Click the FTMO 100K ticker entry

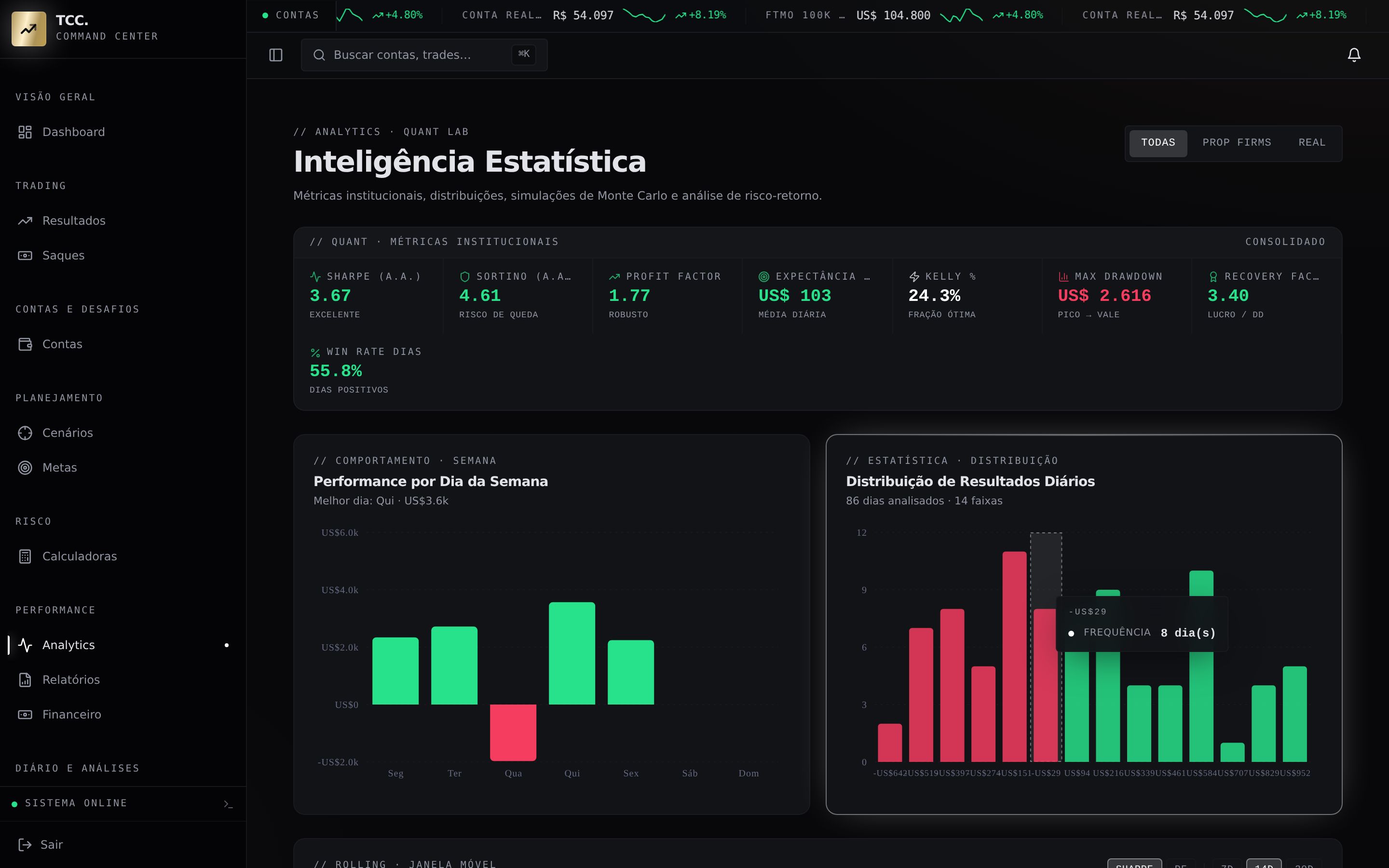[x=904, y=15]
